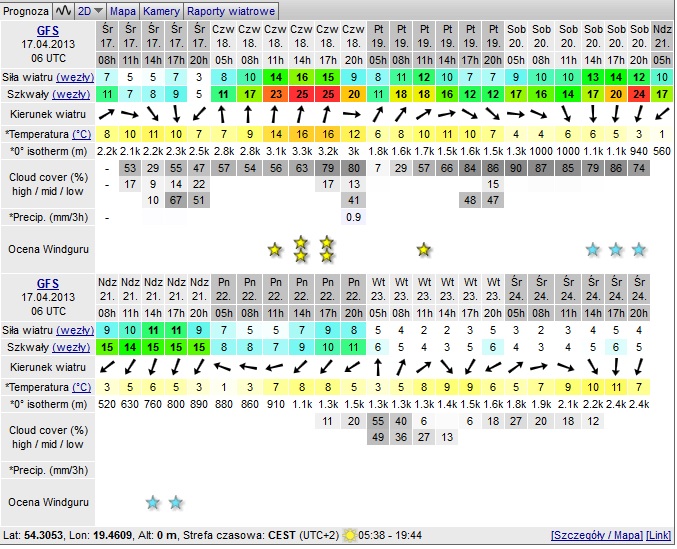Click the wezły link beside lower Szkwały
The image size is (677, 549).
tap(71, 347)
